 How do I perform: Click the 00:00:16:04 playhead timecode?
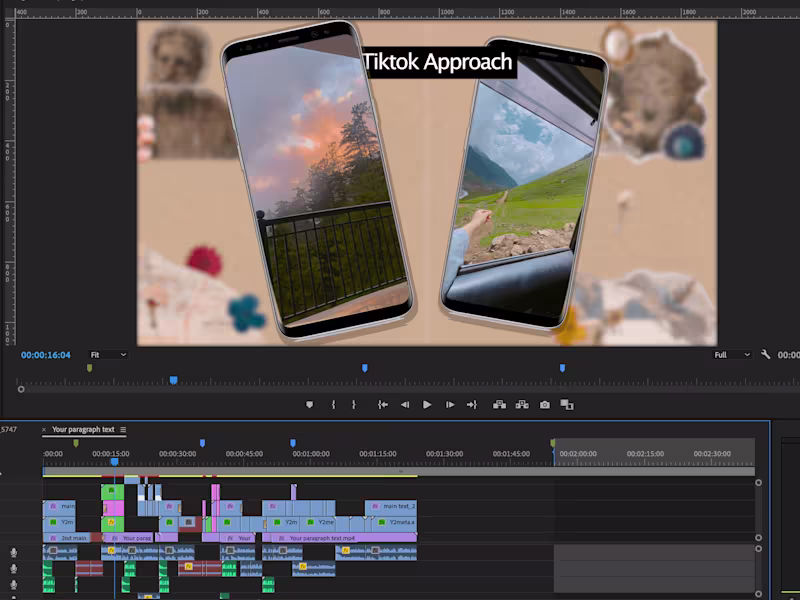click(x=46, y=355)
